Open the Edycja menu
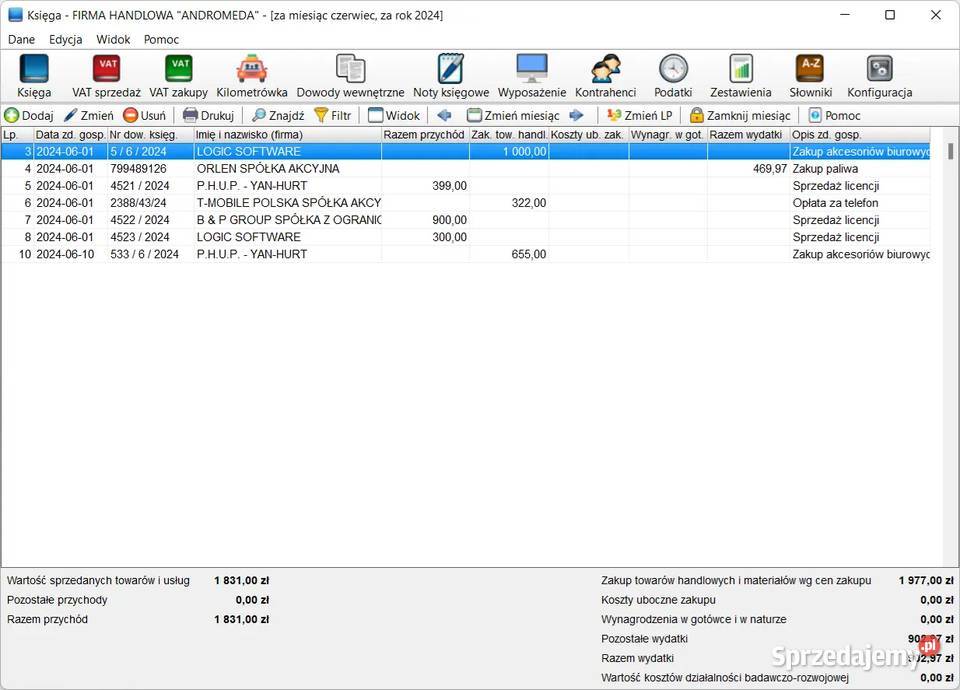The image size is (960, 690). (66, 40)
